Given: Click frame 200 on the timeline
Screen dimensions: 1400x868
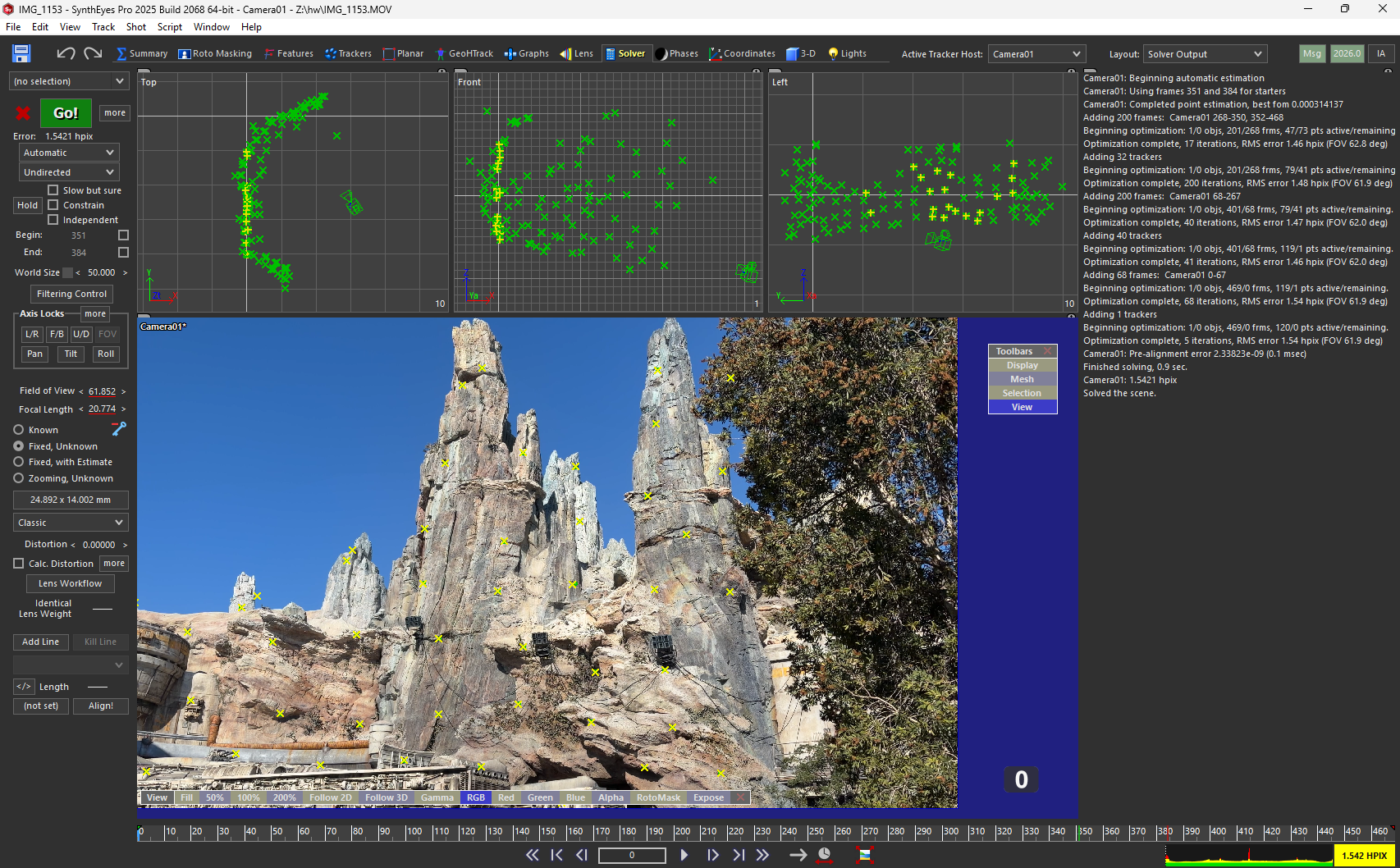Looking at the screenshot, I should [676, 832].
